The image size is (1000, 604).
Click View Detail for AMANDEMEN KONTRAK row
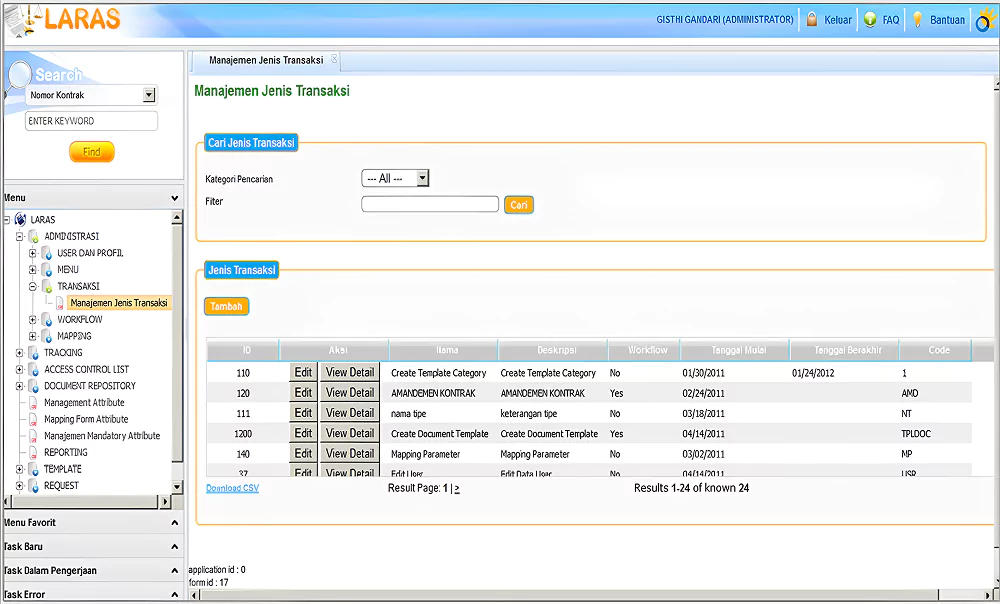350,393
